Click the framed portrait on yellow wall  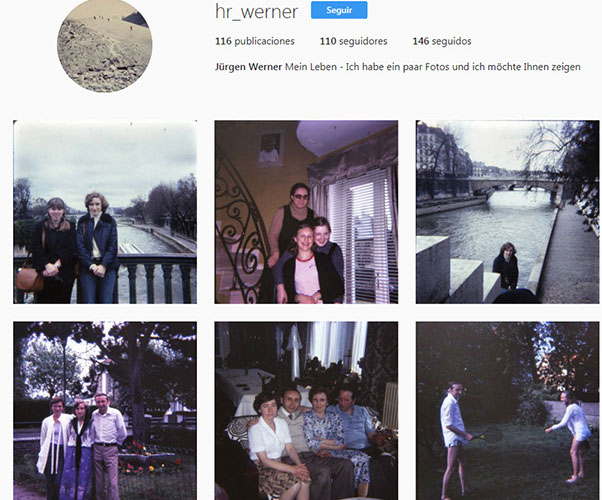tap(270, 149)
